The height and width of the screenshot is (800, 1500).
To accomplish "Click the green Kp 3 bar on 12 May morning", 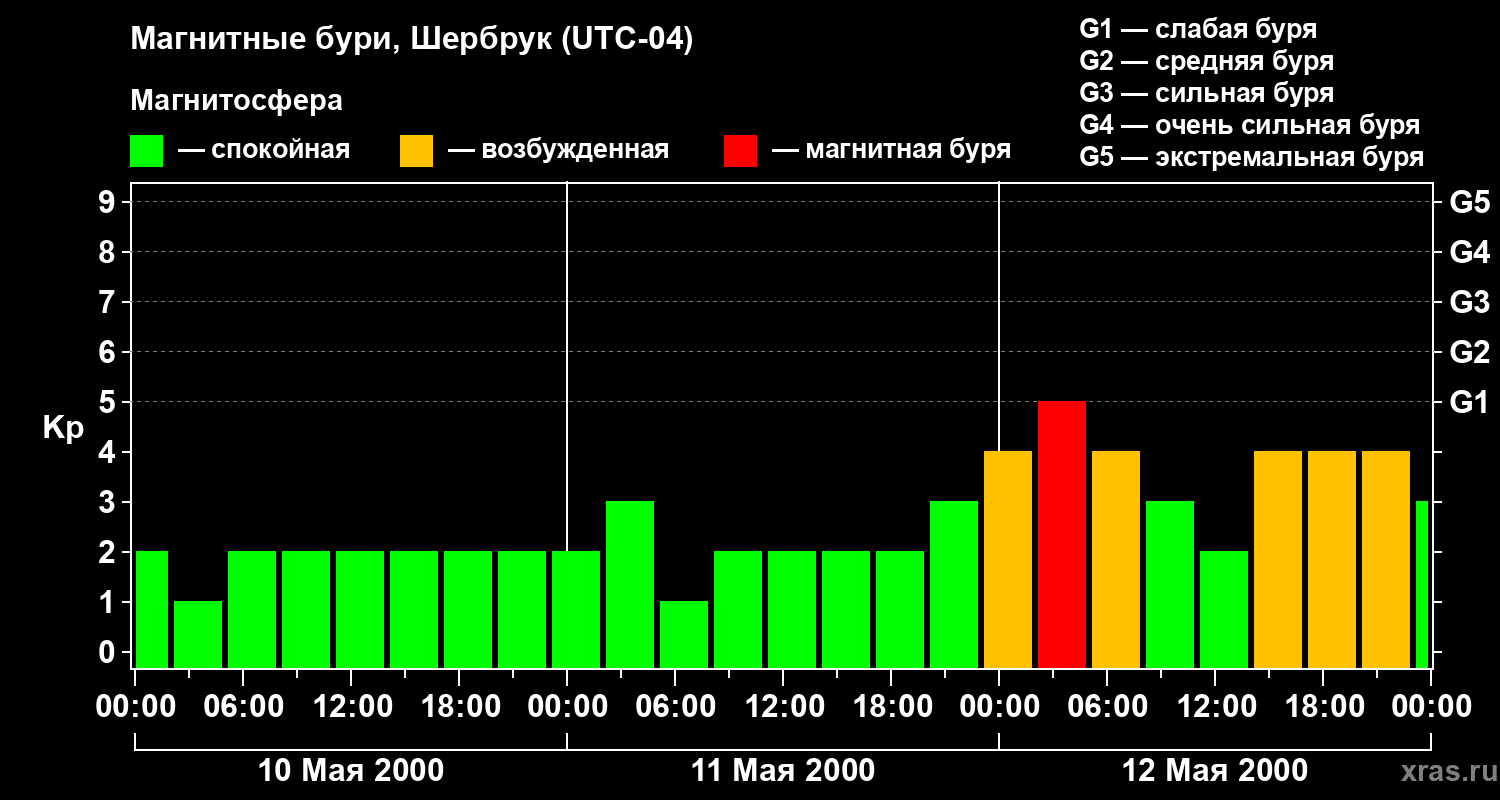I will [x=1170, y=584].
